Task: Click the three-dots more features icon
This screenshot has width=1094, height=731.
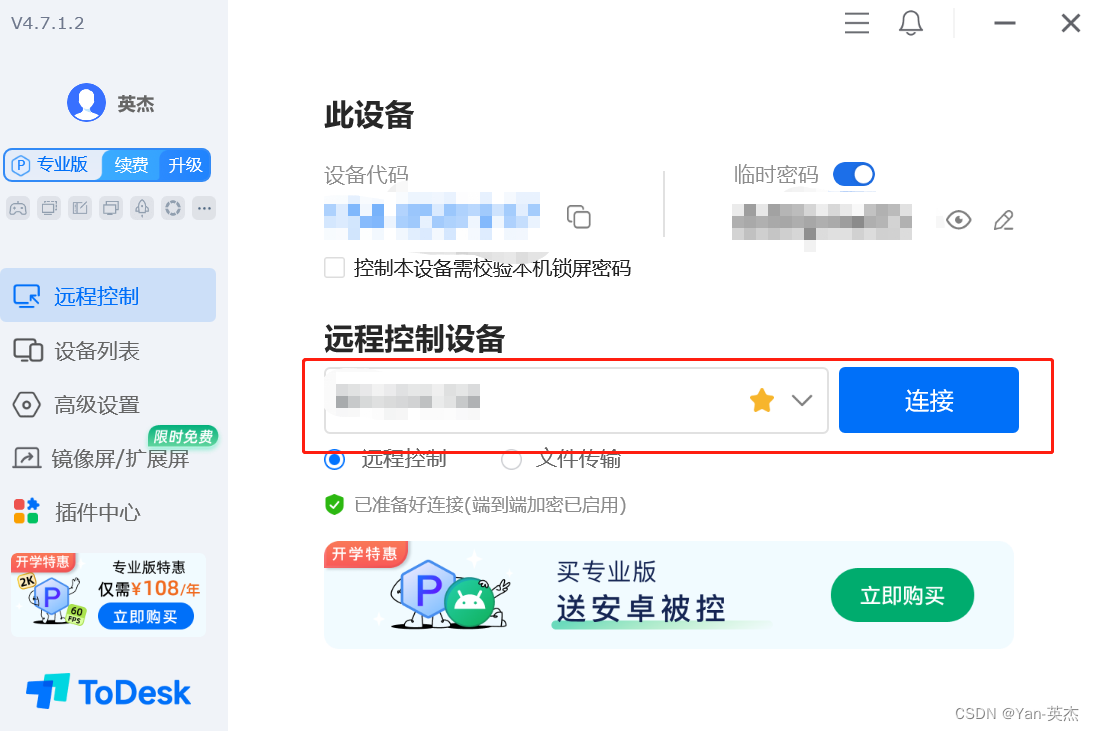Action: click(x=204, y=208)
